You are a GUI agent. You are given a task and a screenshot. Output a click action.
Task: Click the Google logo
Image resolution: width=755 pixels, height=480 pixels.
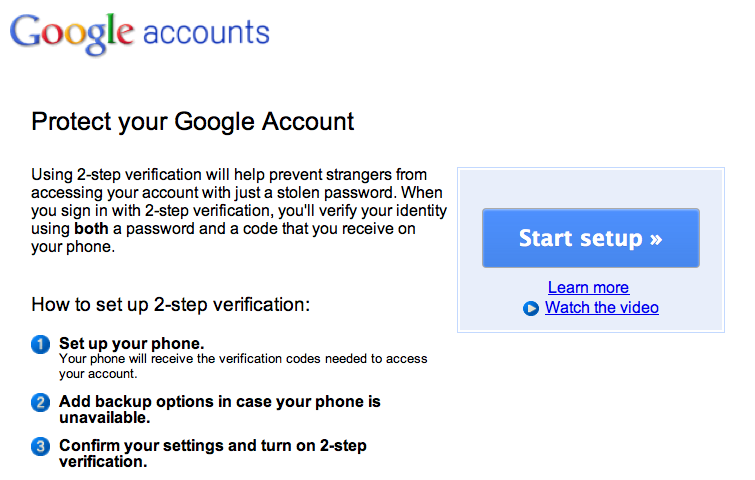72,33
